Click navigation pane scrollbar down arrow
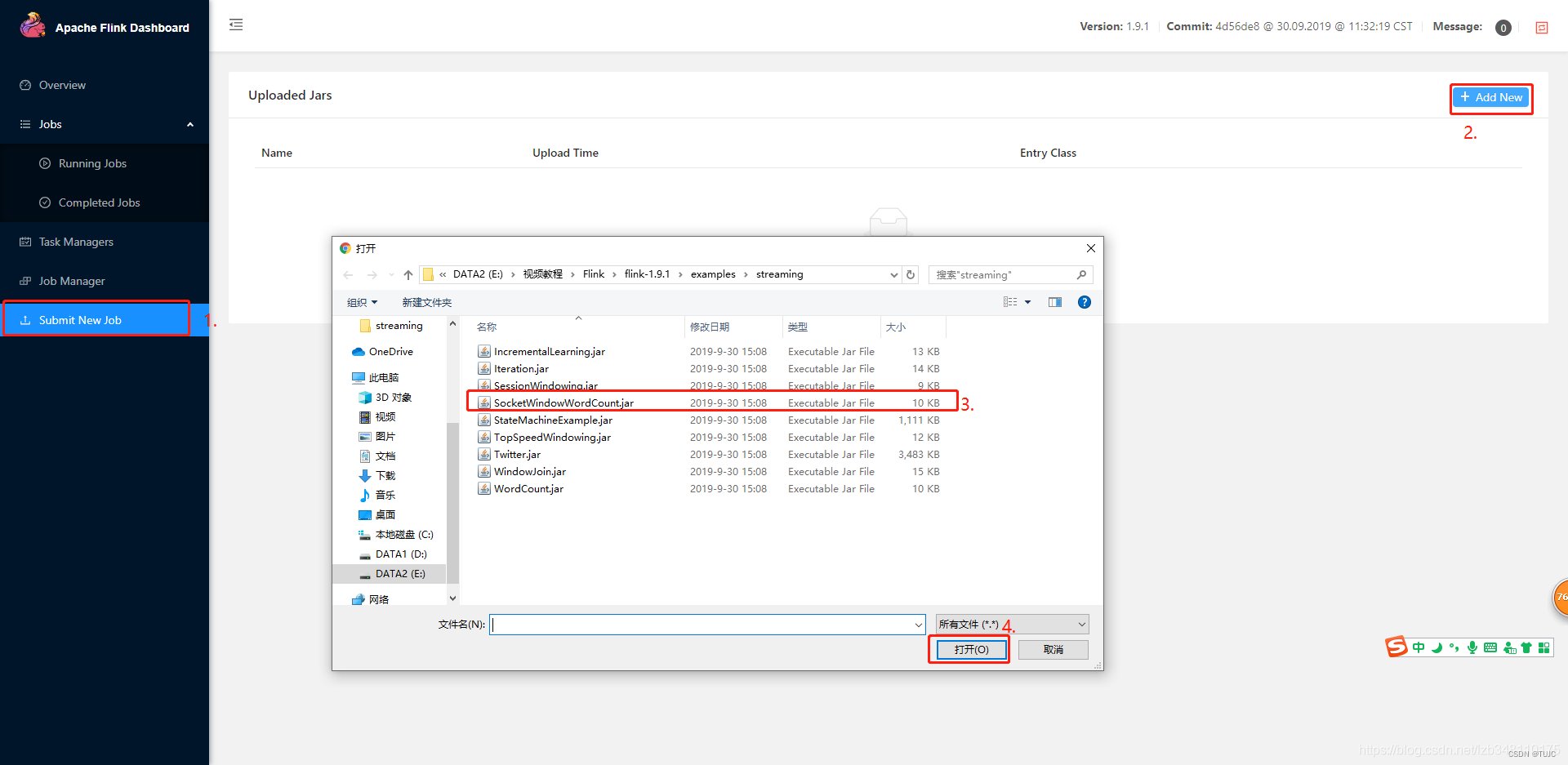1568x765 pixels. pyautogui.click(x=453, y=599)
